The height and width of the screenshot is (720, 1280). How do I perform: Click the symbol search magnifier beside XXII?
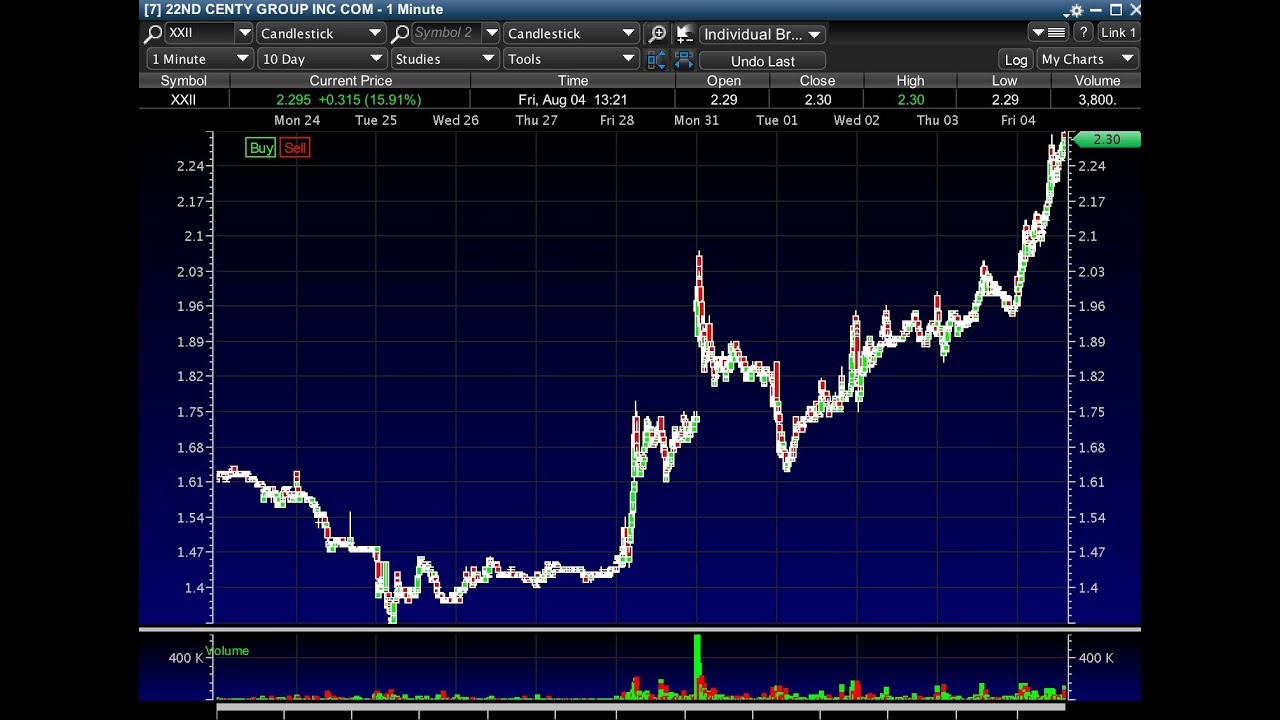[154, 33]
